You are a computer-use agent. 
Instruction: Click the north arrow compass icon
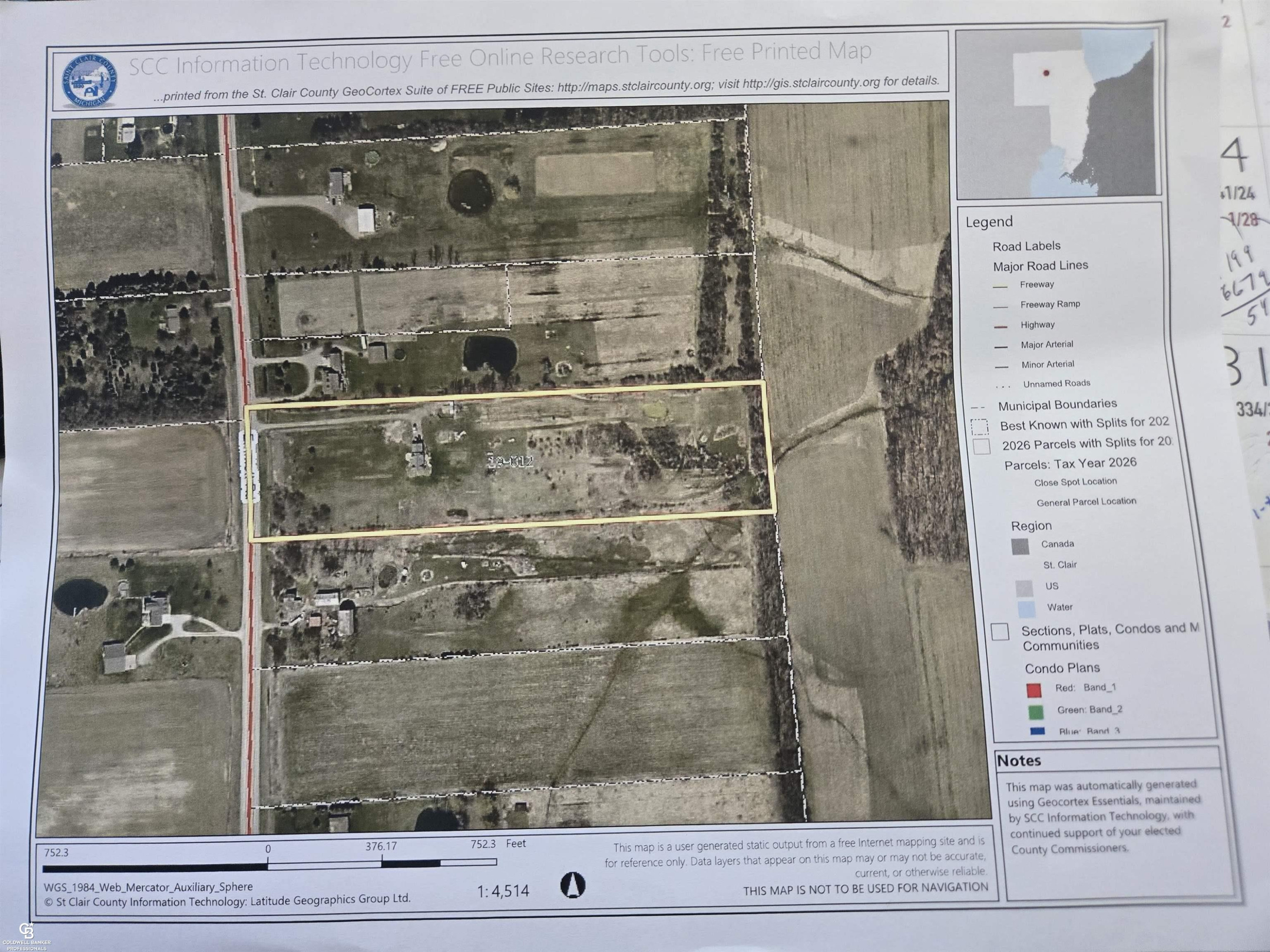[572, 885]
